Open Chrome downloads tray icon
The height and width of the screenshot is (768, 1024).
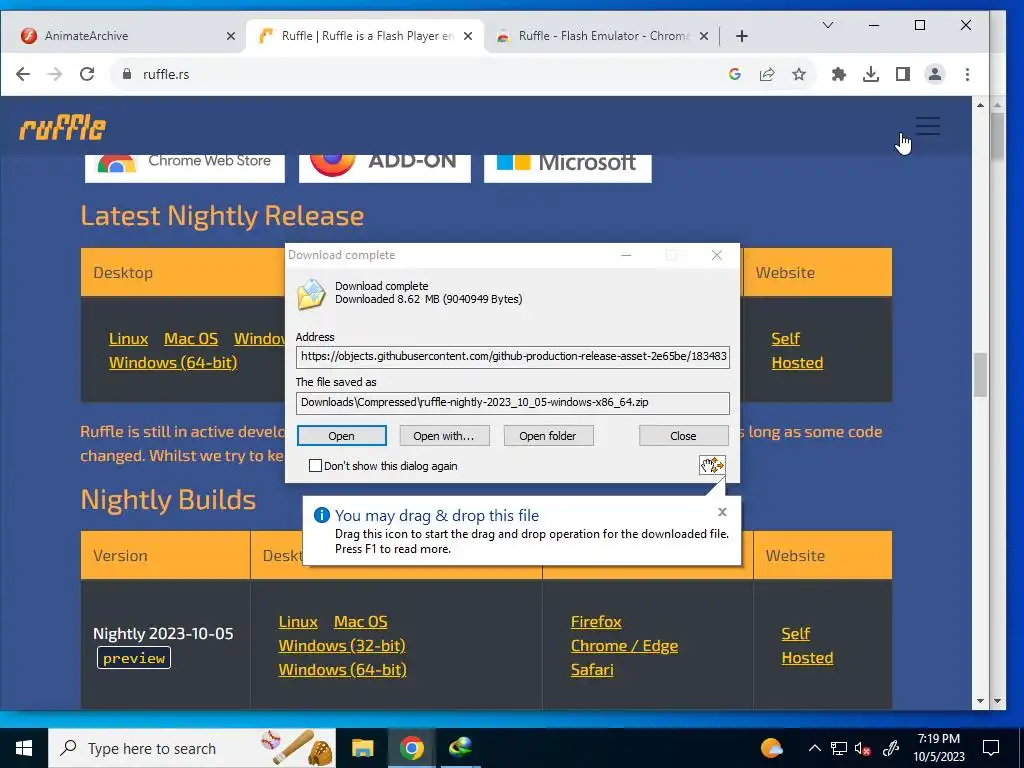click(871, 74)
